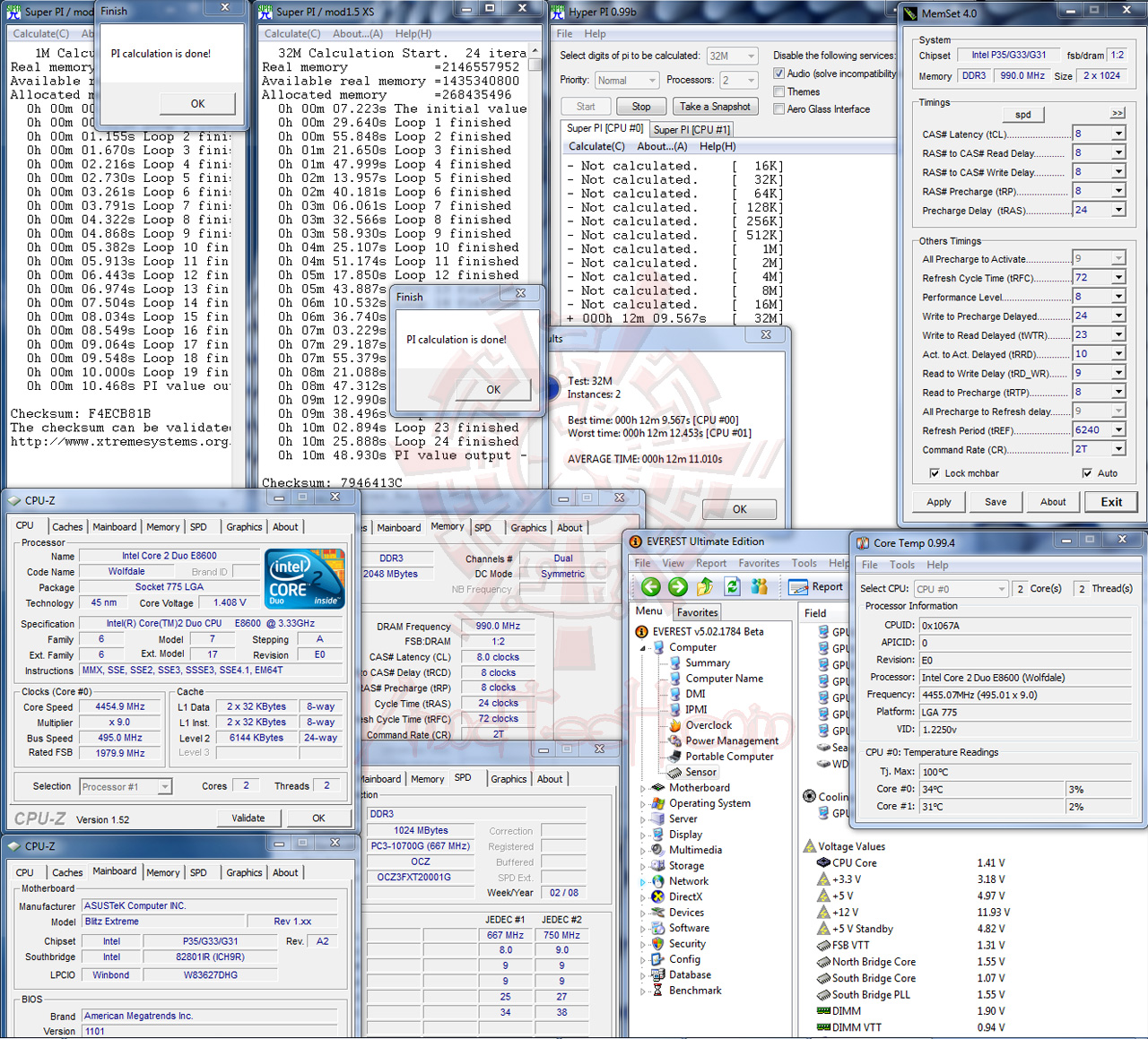
Task: Click the Stop button in Hyper PI
Action: pyautogui.click(x=641, y=106)
